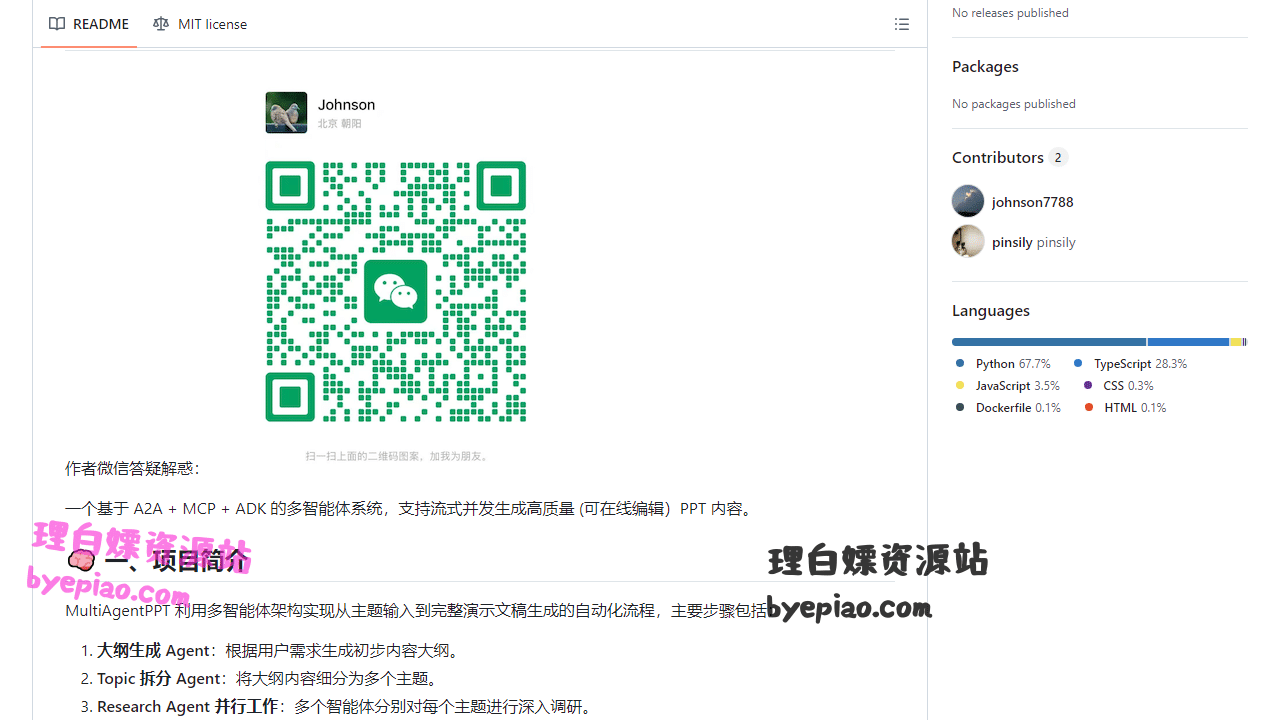Click the Python blue color dot
Viewport: 1280px width, 720px height.
(960, 364)
